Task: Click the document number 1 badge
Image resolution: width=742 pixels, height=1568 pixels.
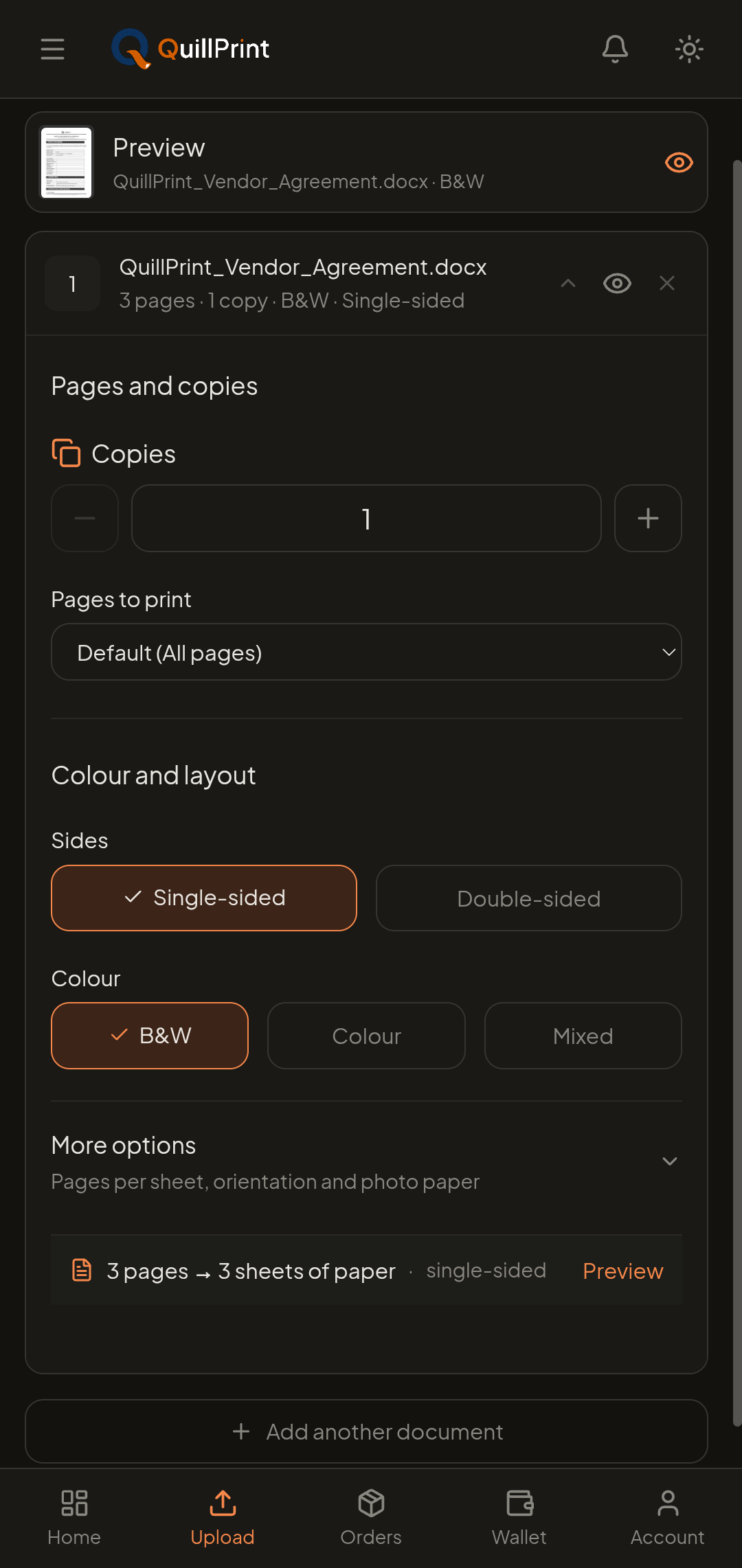Action: (x=72, y=284)
